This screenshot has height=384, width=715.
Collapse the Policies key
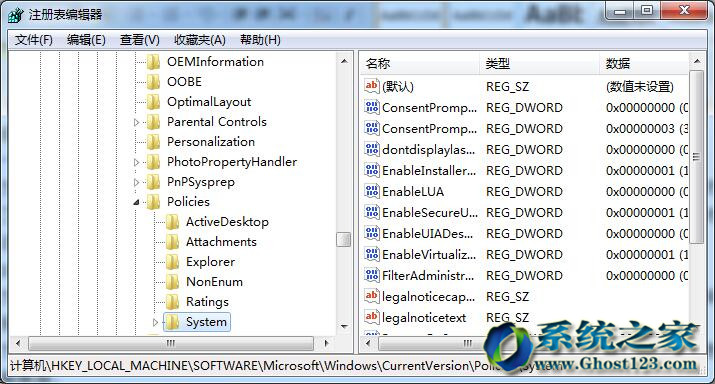point(136,202)
